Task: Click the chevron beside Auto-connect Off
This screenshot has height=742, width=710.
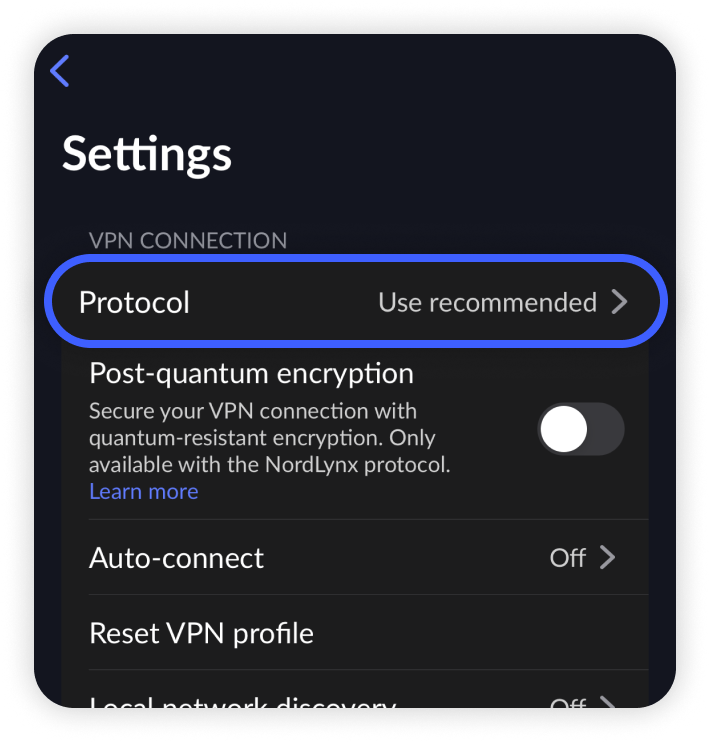Action: pos(607,557)
